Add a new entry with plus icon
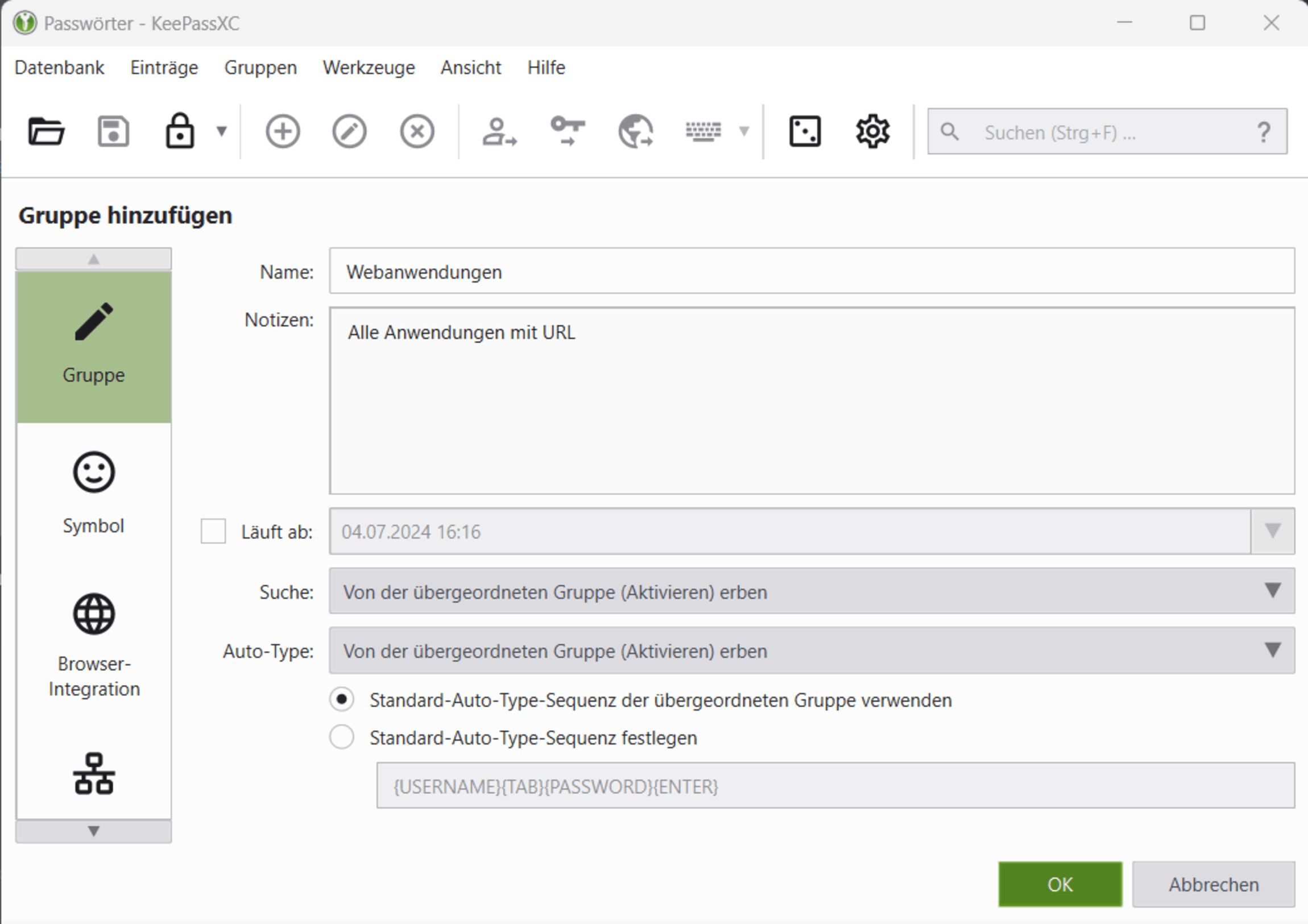1308x924 pixels. [x=283, y=131]
